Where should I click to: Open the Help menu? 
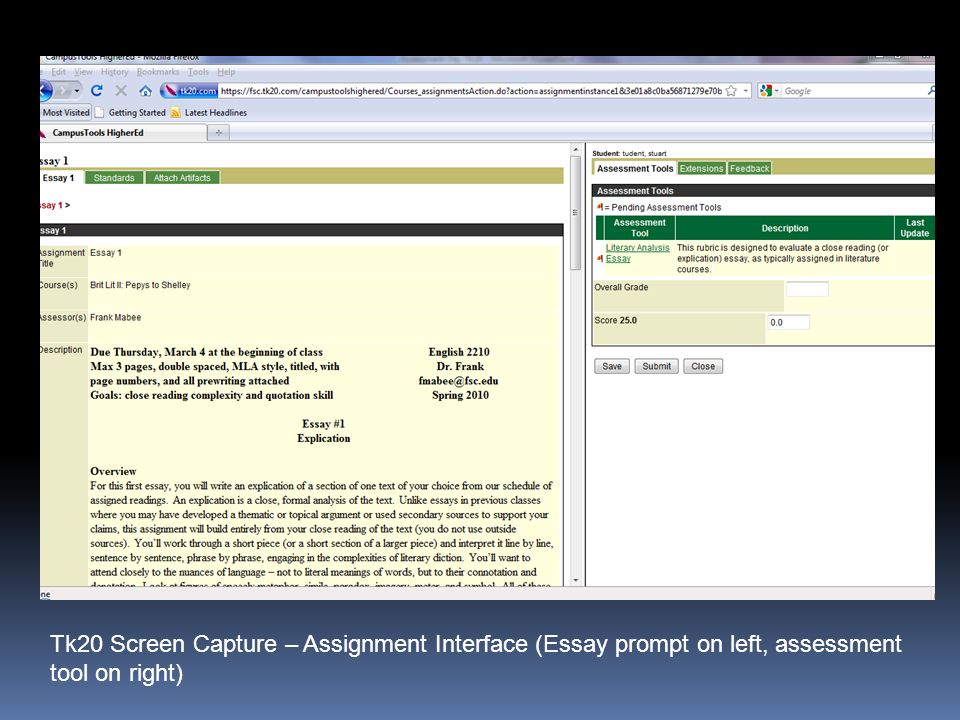point(226,72)
